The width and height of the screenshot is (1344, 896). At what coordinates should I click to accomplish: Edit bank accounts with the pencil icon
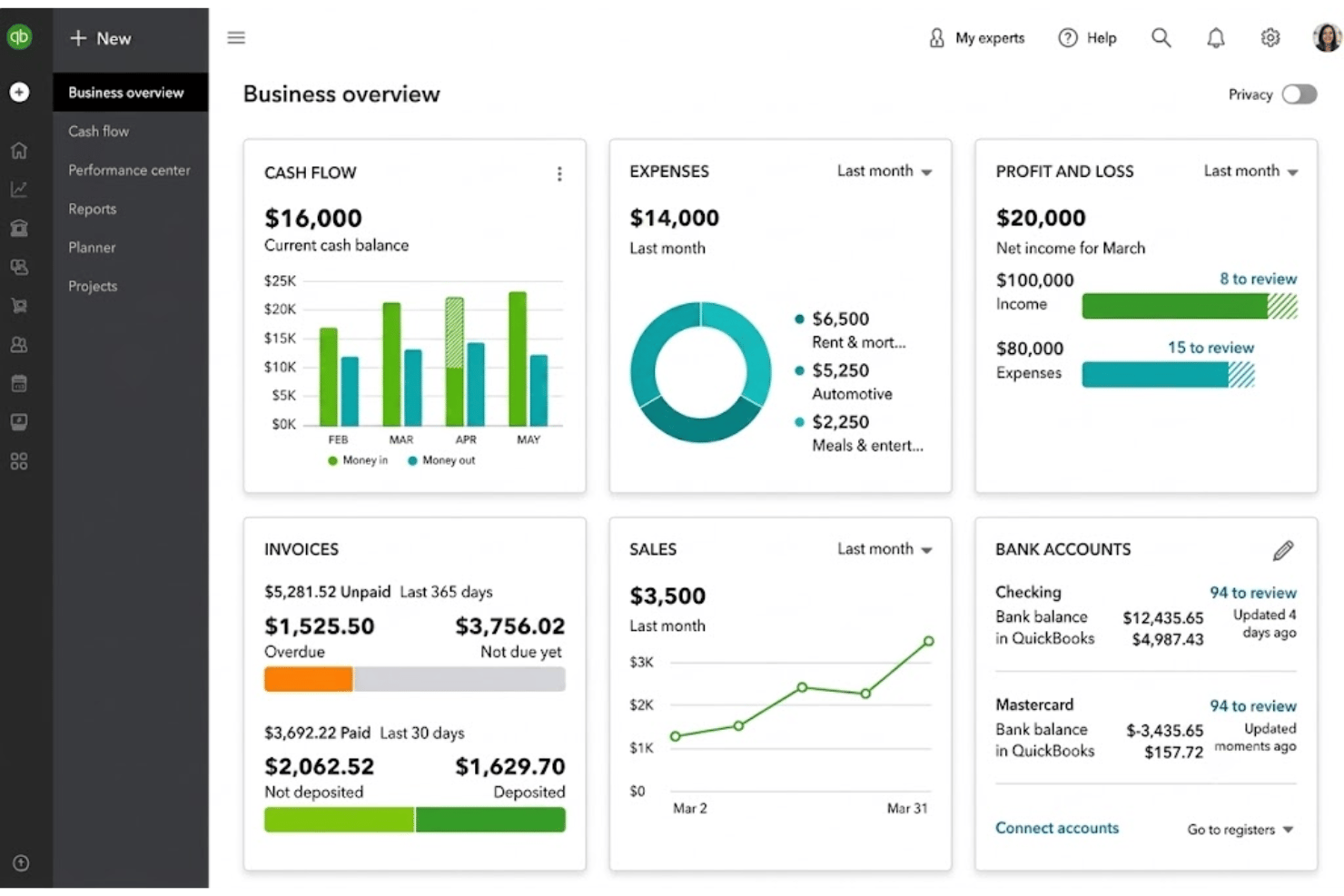click(x=1283, y=550)
